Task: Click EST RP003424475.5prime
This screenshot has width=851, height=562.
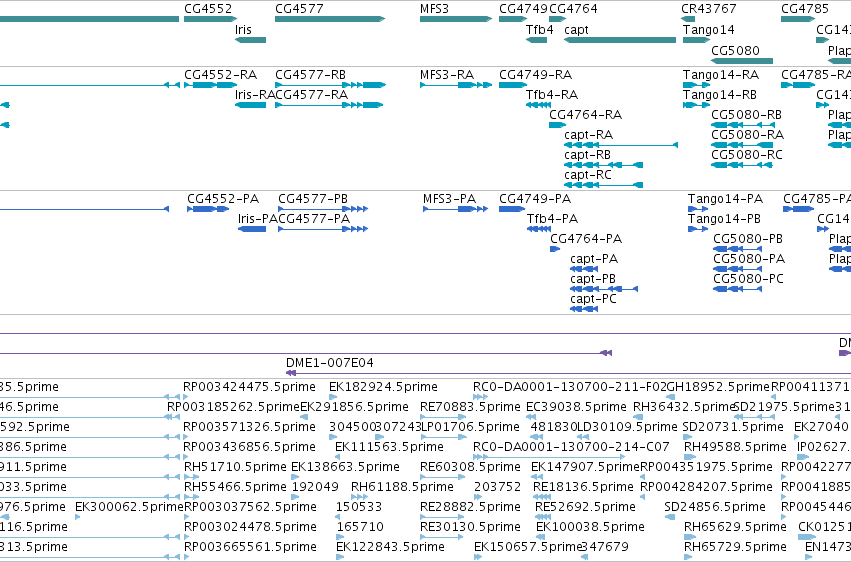Action: (x=249, y=387)
